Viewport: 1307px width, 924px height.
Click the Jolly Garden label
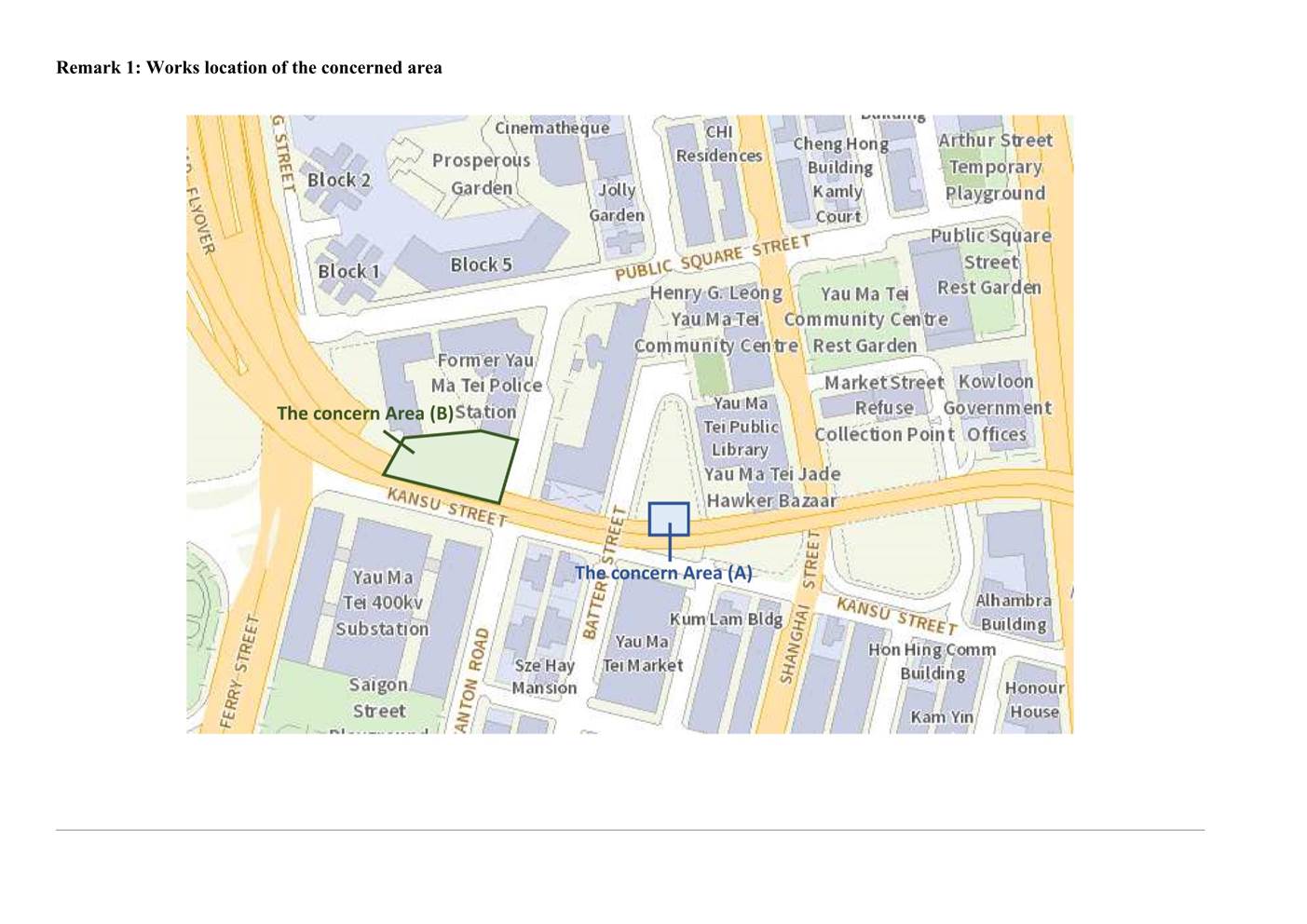(617, 202)
